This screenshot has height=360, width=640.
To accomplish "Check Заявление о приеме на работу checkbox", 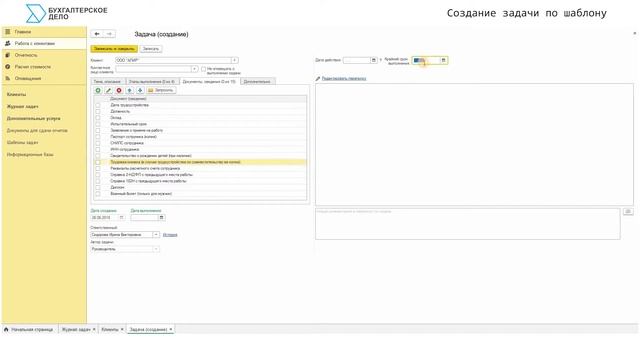I will tap(98, 131).
